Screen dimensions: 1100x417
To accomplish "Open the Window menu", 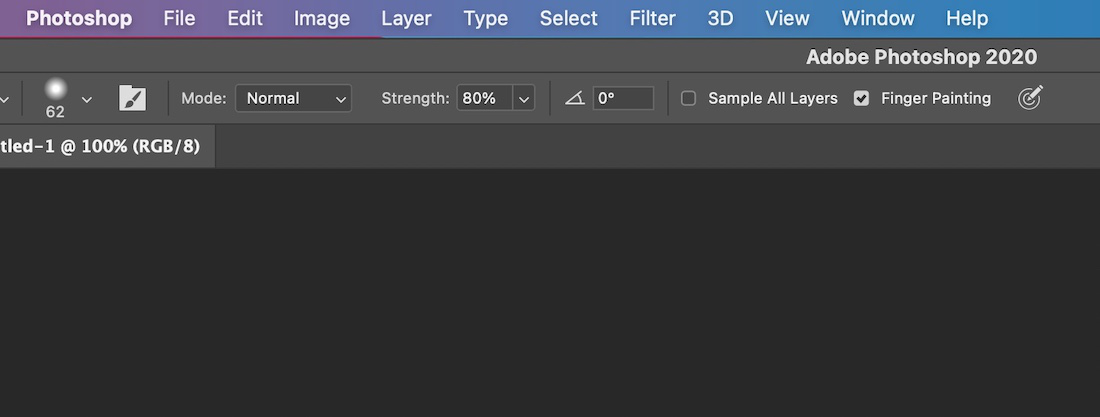I will pos(878,18).
